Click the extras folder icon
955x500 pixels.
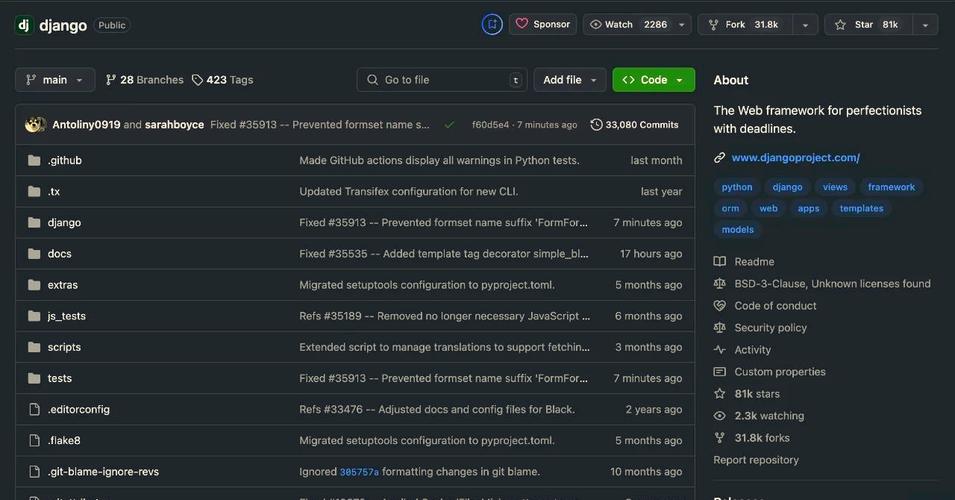(x=35, y=284)
